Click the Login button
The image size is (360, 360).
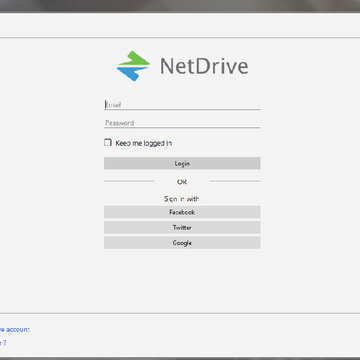click(182, 163)
